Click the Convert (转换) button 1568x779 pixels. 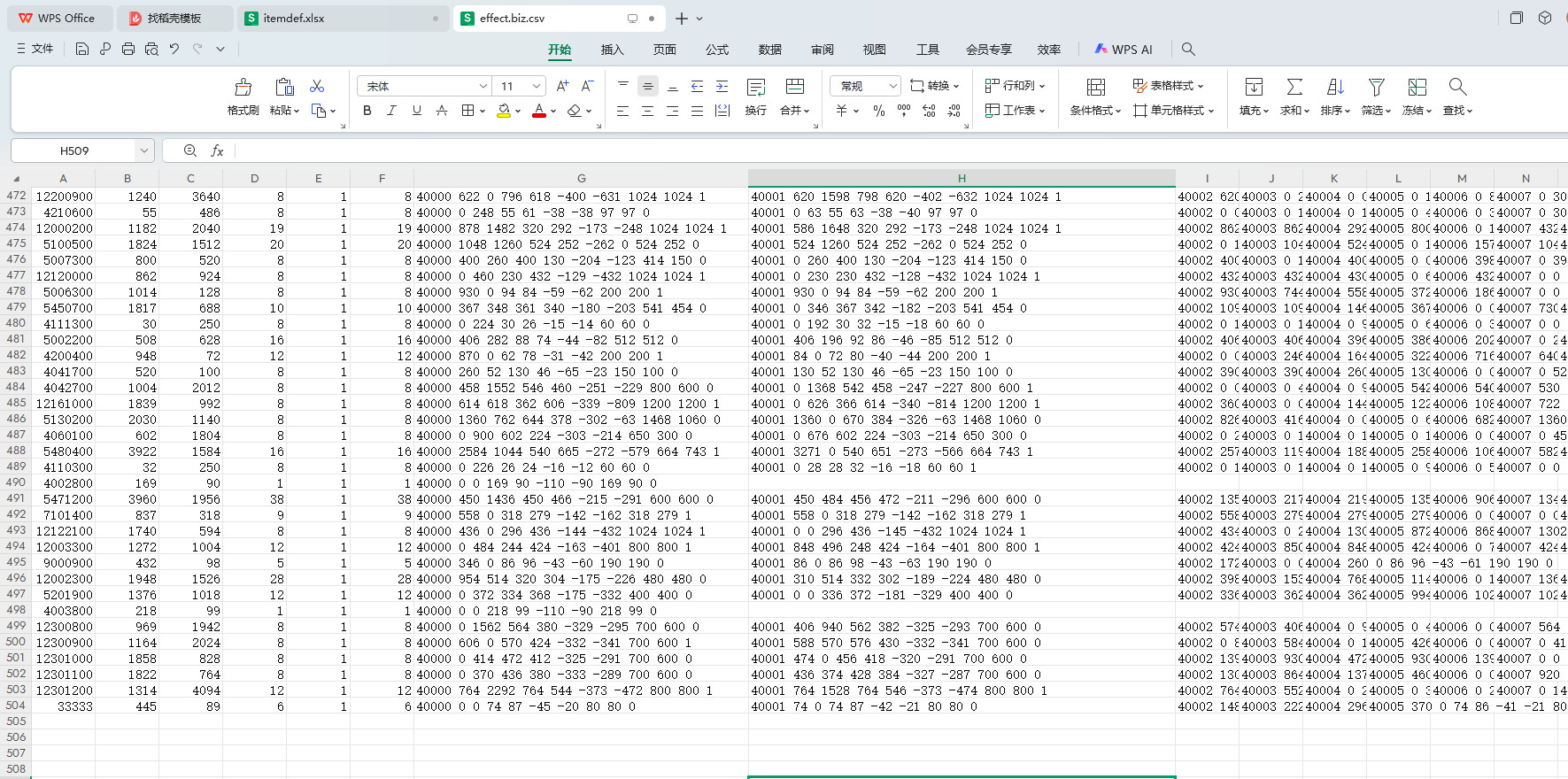(934, 86)
